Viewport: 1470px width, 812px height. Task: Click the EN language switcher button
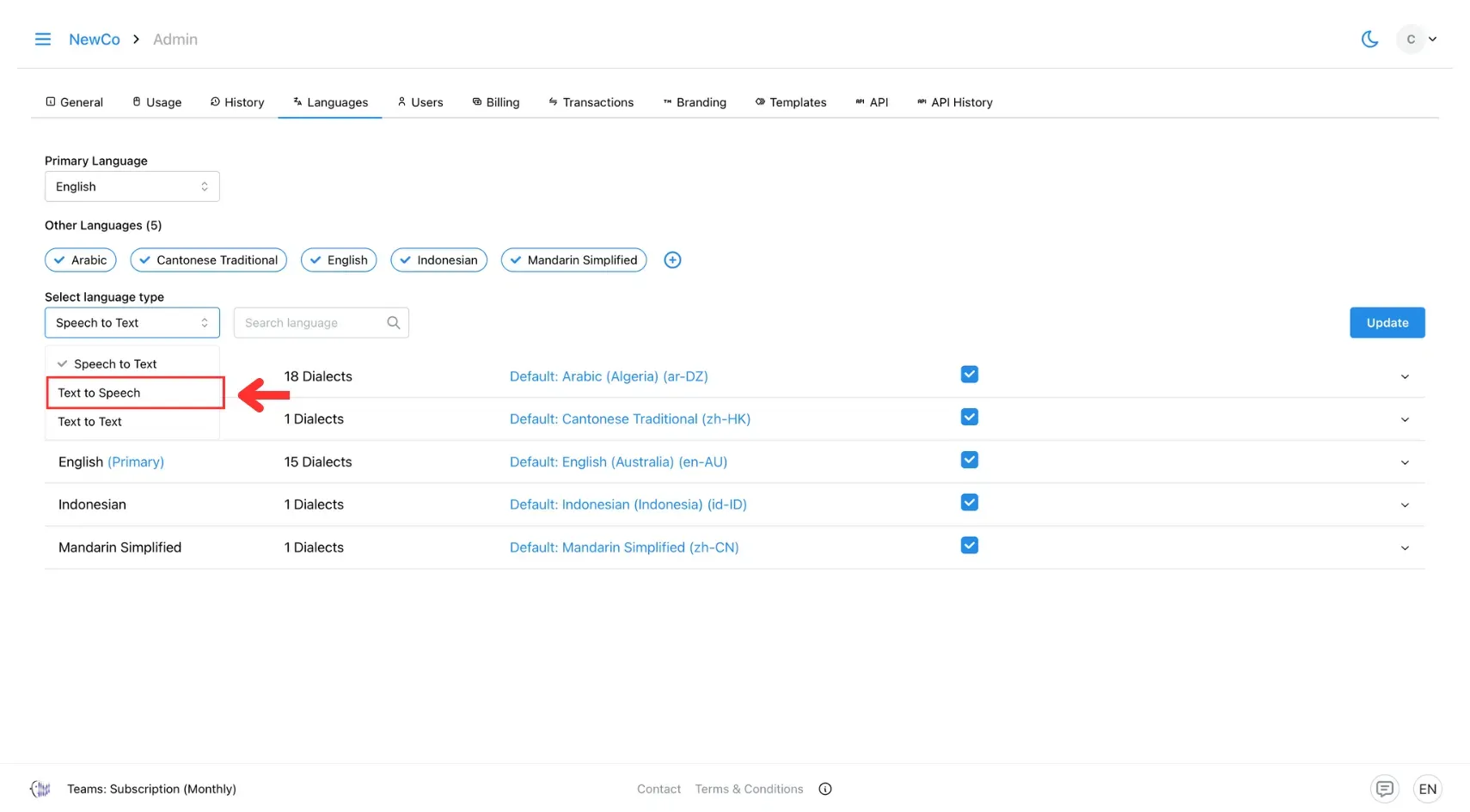1427,789
